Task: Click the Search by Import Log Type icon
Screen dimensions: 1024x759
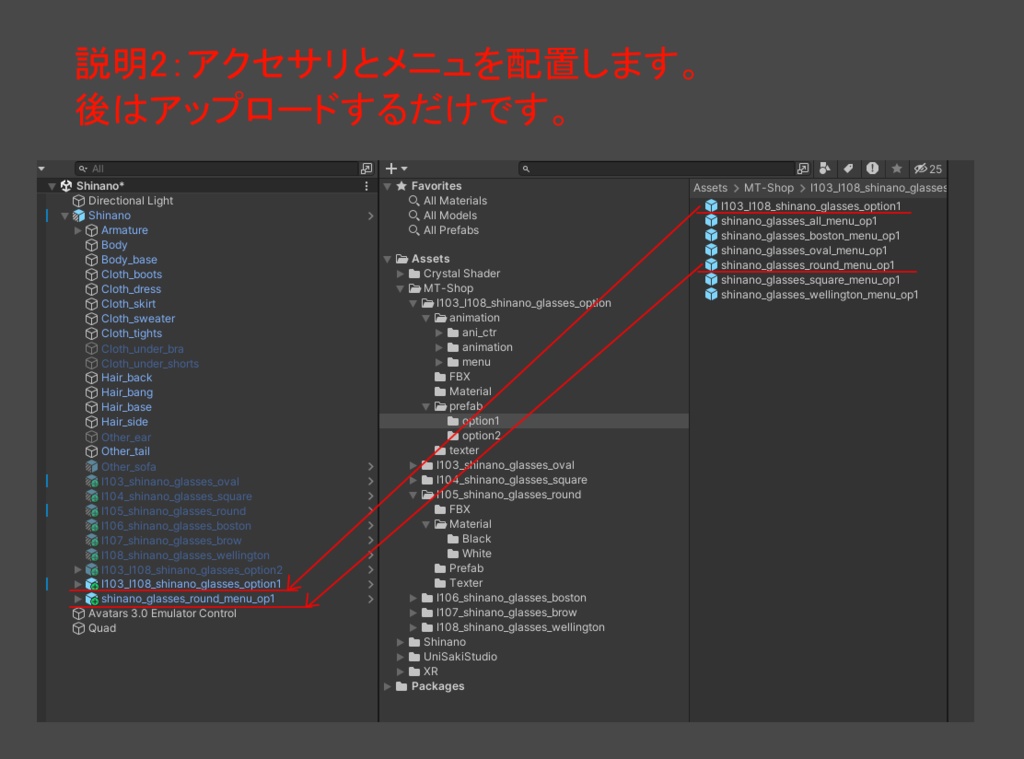Action: coord(872,169)
